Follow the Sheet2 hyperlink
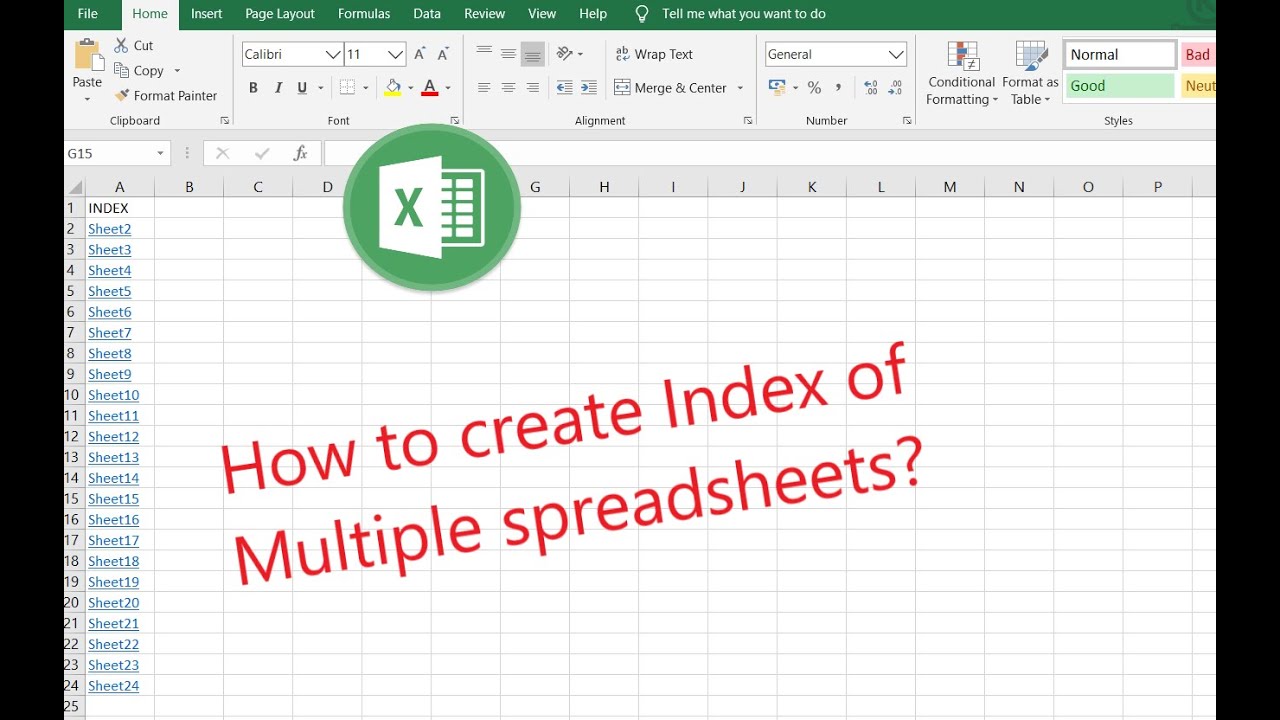The image size is (1280, 720). 110,229
